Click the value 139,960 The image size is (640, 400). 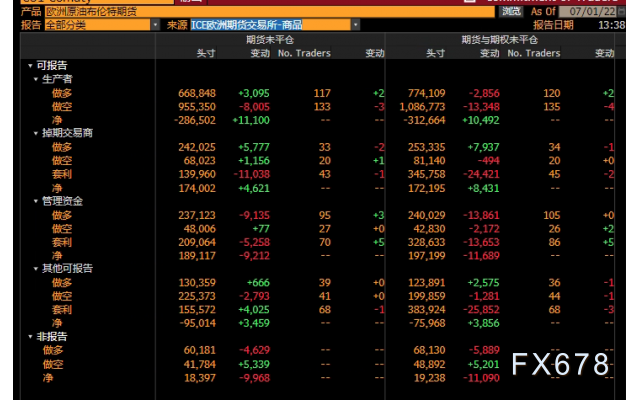click(x=197, y=174)
